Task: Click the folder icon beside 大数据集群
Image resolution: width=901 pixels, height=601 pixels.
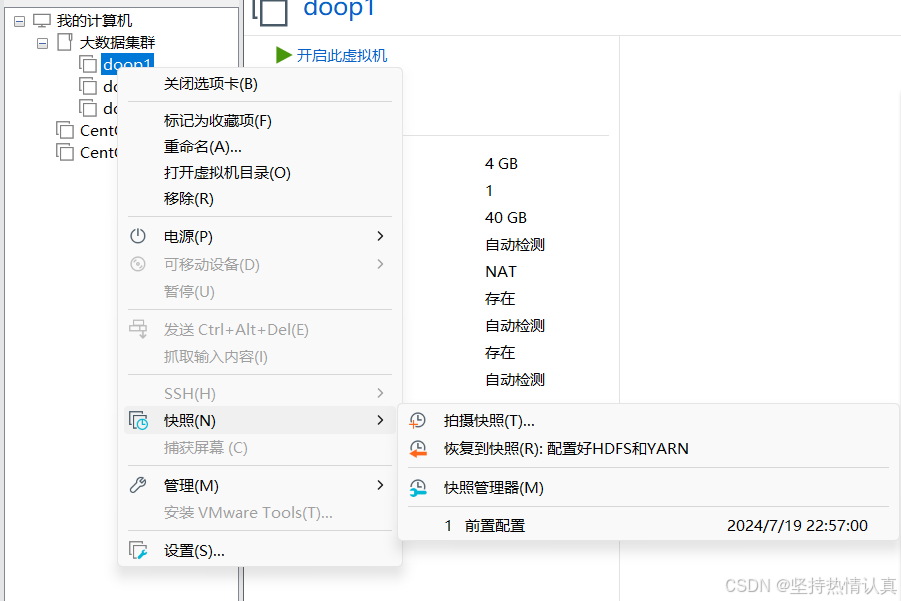Action: pos(65,42)
